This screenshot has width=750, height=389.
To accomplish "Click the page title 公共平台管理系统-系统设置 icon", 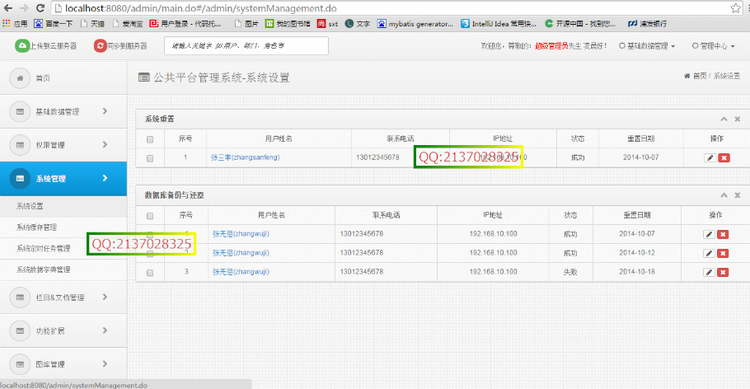I will point(143,77).
